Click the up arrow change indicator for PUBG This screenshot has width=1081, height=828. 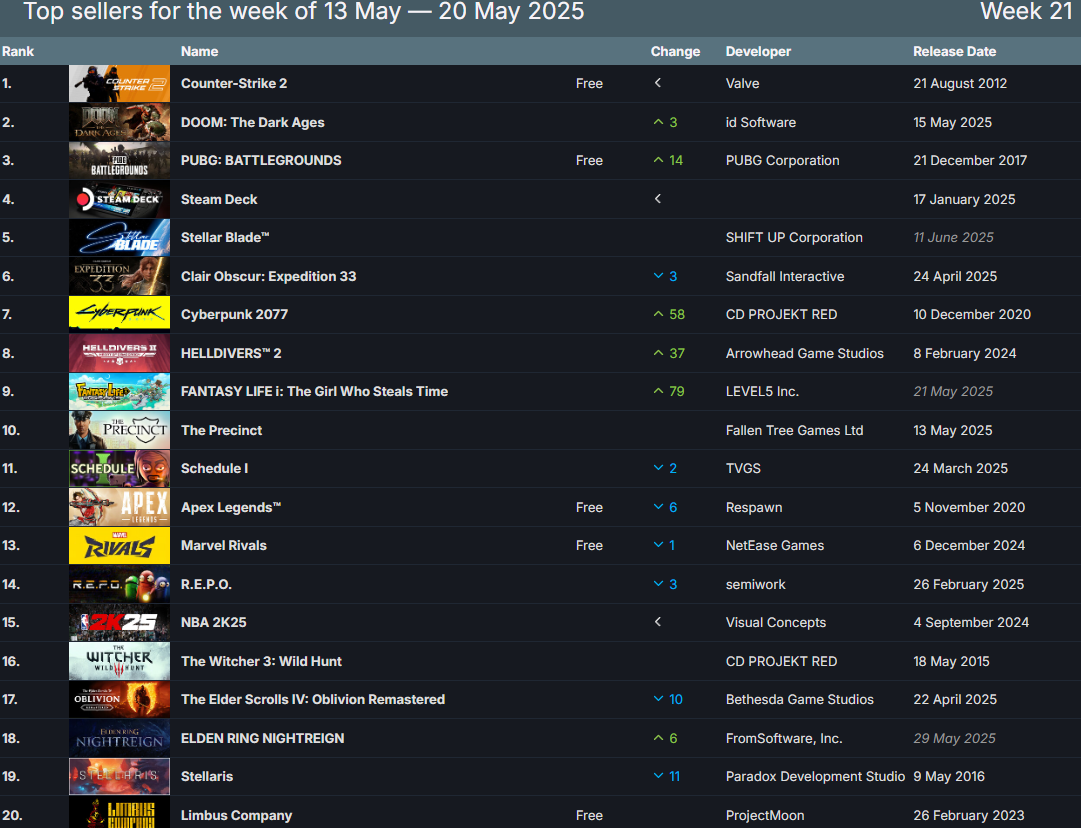(658, 160)
